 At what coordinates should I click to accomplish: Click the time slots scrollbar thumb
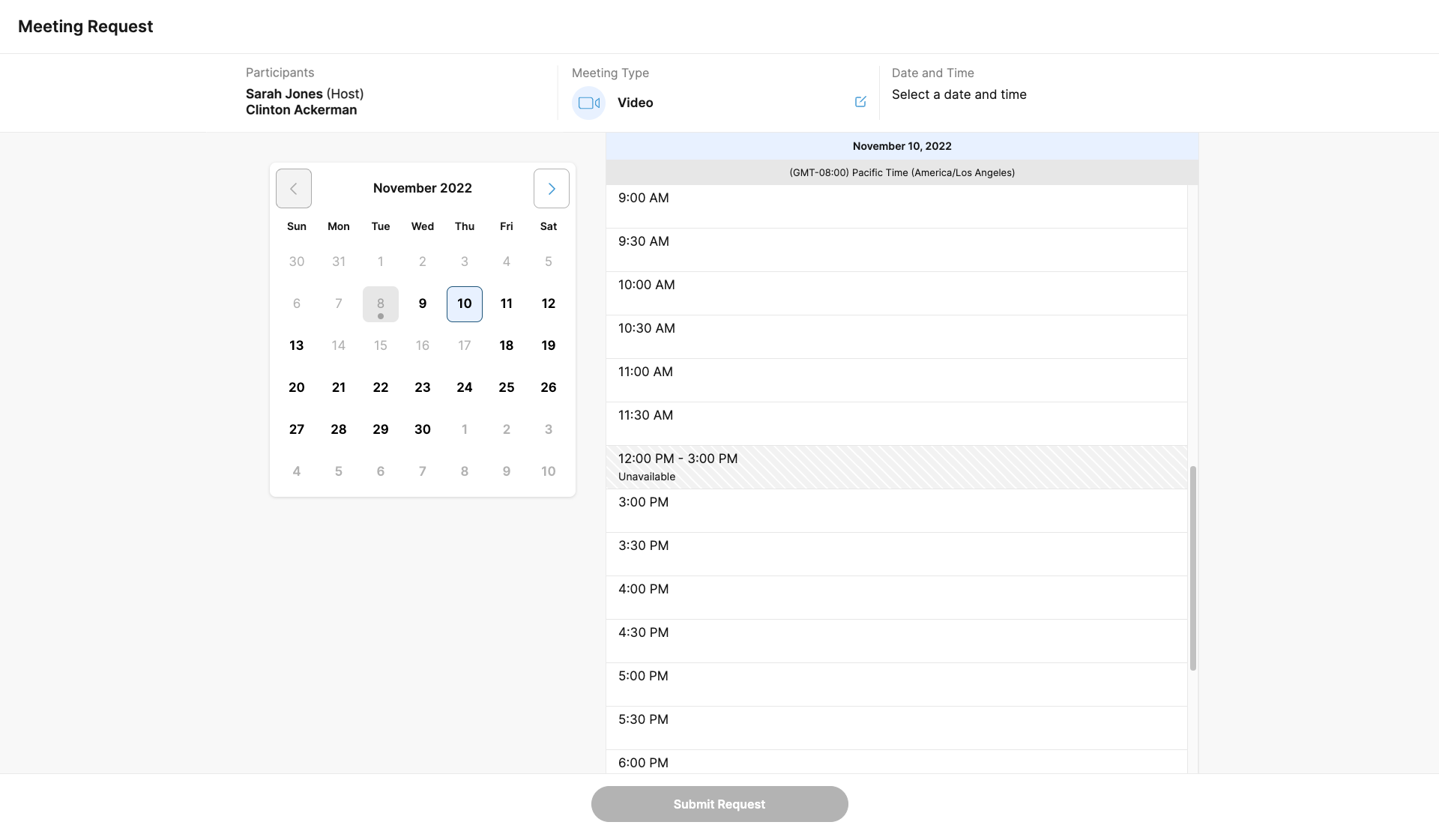pyautogui.click(x=1192, y=568)
